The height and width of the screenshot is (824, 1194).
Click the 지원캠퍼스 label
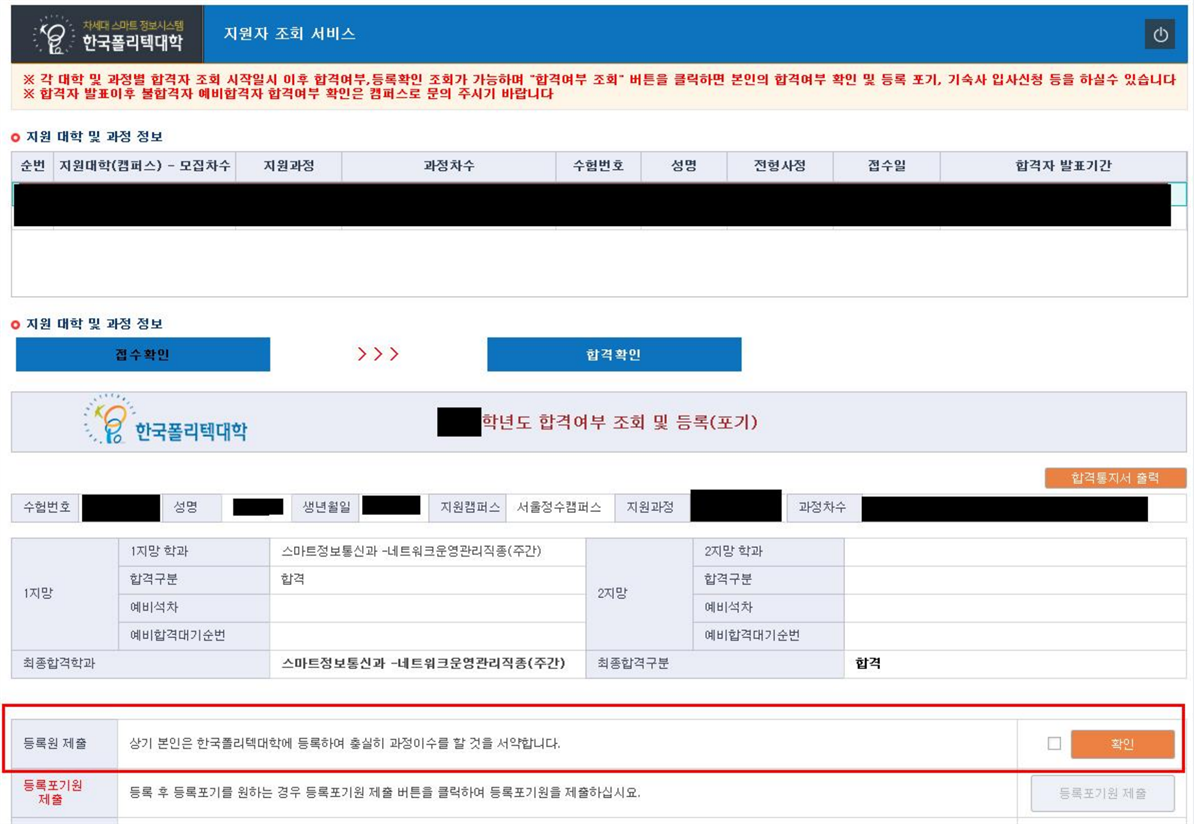(x=470, y=507)
